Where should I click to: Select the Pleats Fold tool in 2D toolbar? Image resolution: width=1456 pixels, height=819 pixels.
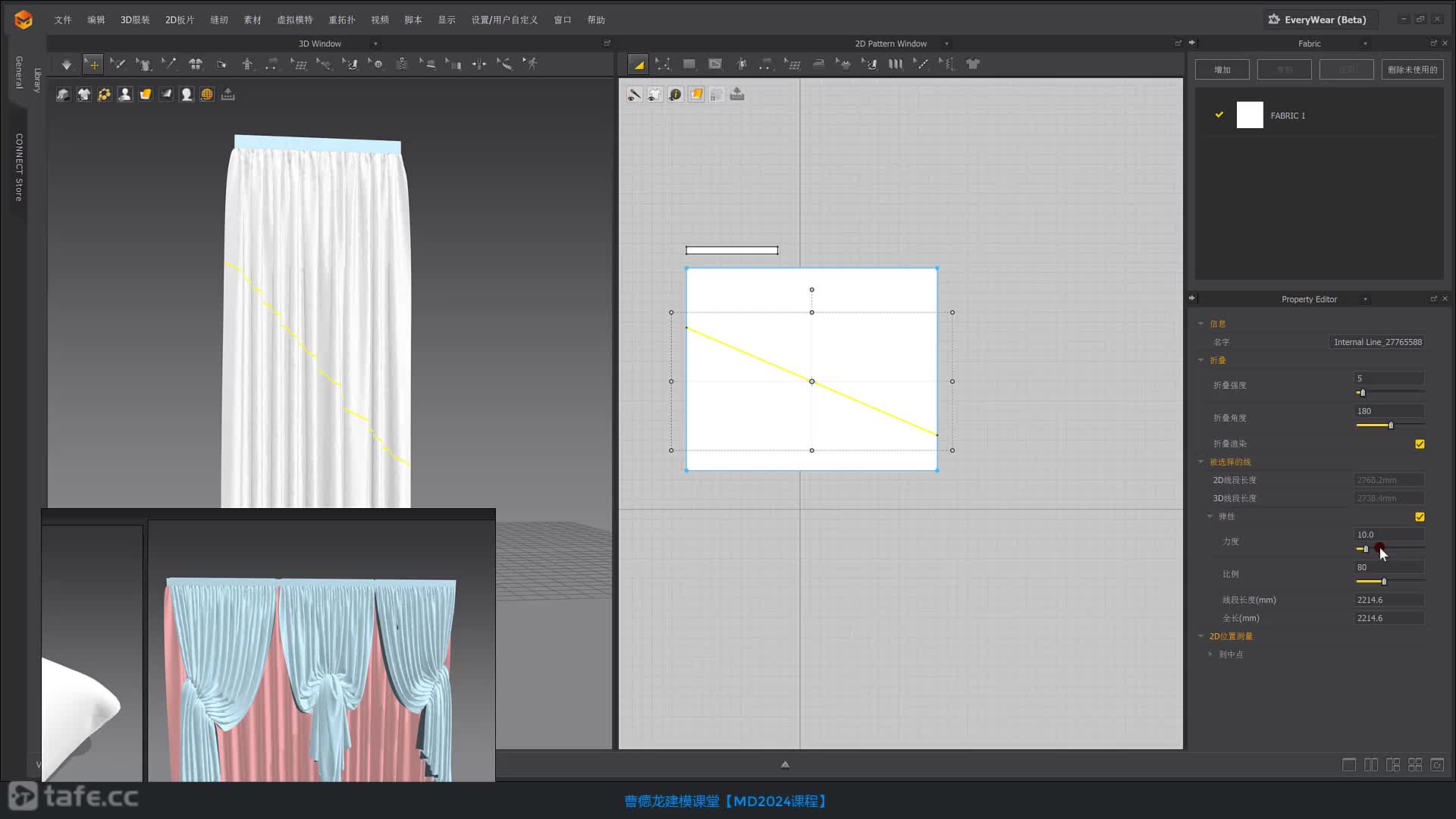click(896, 64)
